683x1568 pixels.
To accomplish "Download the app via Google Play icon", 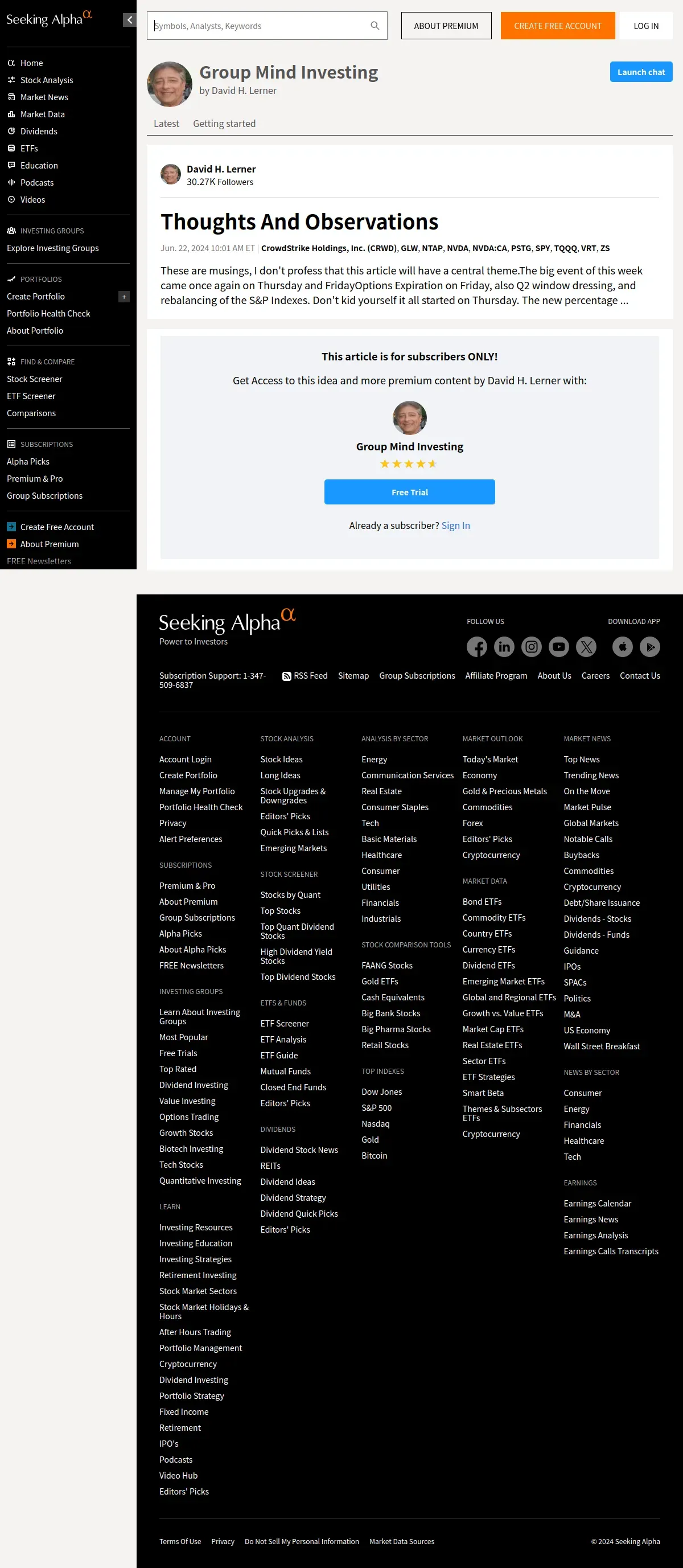I will click(x=649, y=647).
